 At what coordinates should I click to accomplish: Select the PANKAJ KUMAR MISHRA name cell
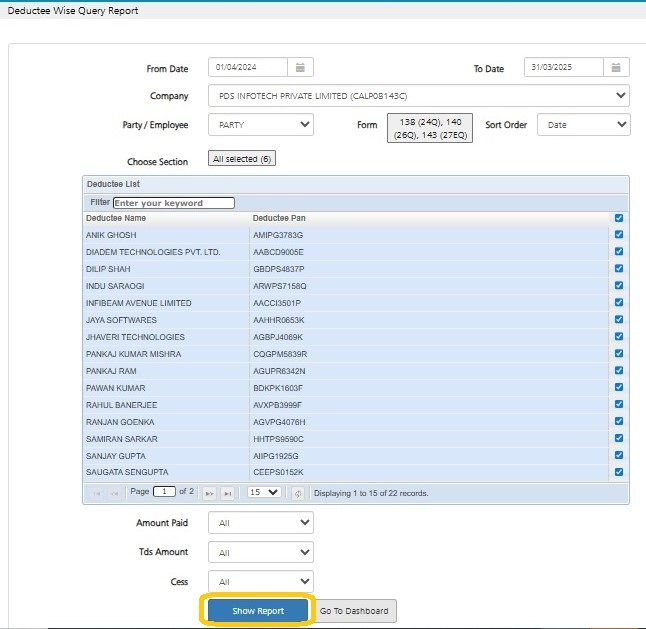pos(166,354)
